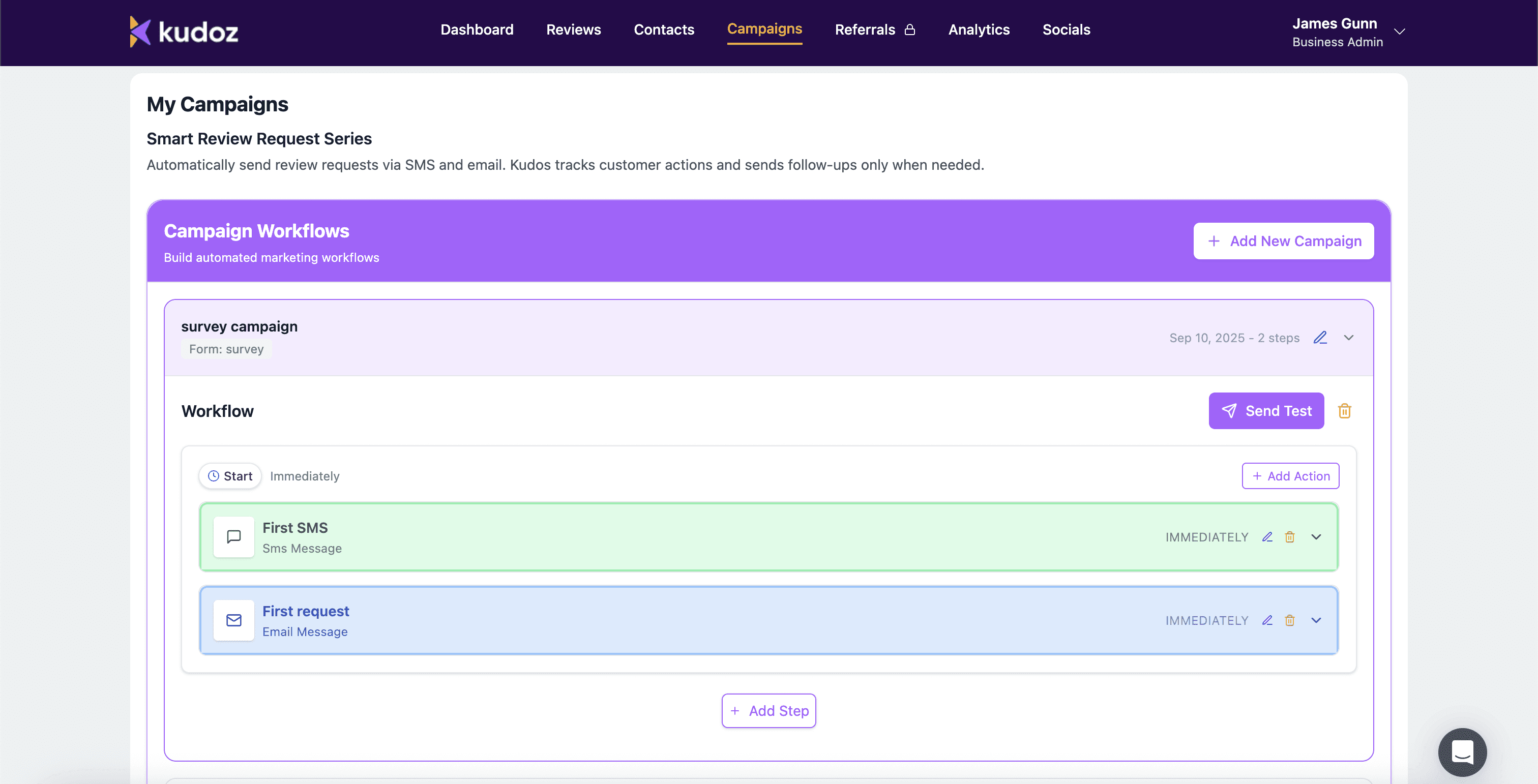This screenshot has width=1538, height=784.
Task: Edit the First SMS step
Action: tap(1267, 537)
